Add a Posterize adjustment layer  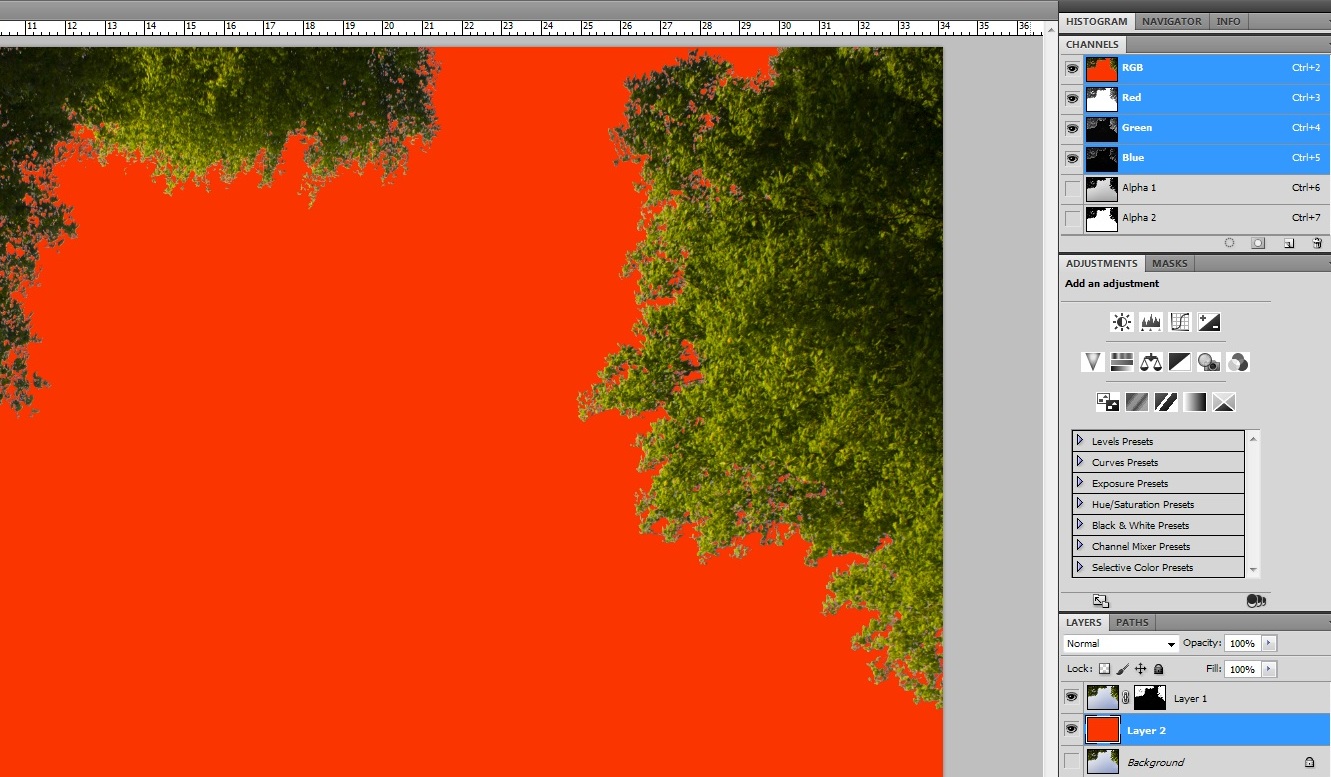pyautogui.click(x=1137, y=402)
